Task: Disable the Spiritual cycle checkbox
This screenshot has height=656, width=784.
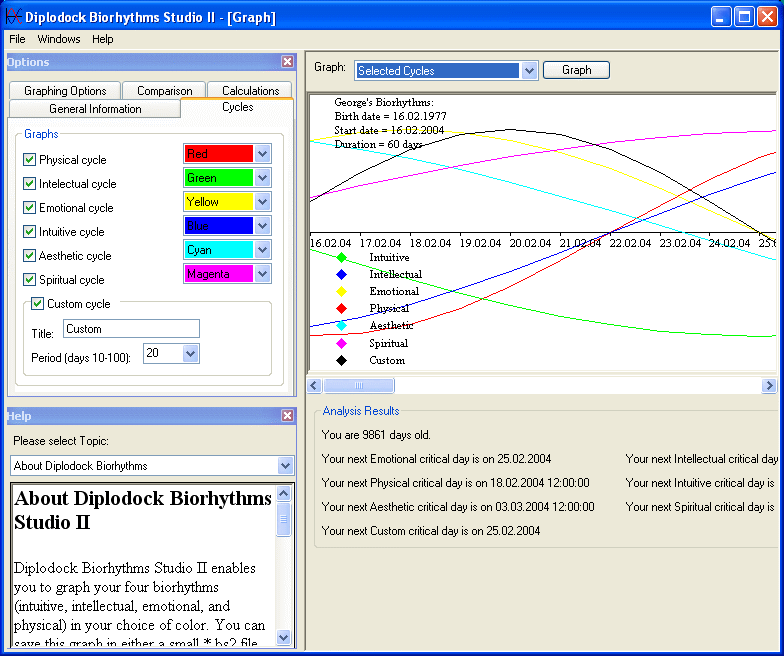Action: 30,280
